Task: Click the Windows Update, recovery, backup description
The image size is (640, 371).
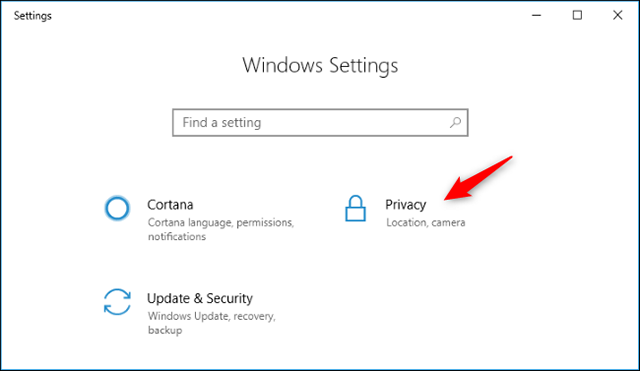Action: click(211, 323)
